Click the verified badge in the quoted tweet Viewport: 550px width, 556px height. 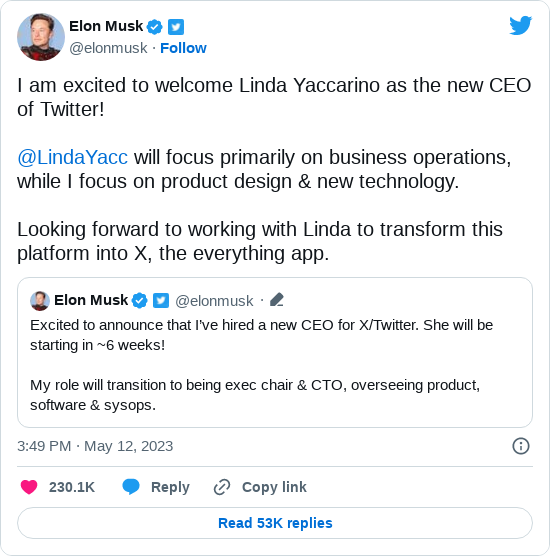(x=140, y=300)
